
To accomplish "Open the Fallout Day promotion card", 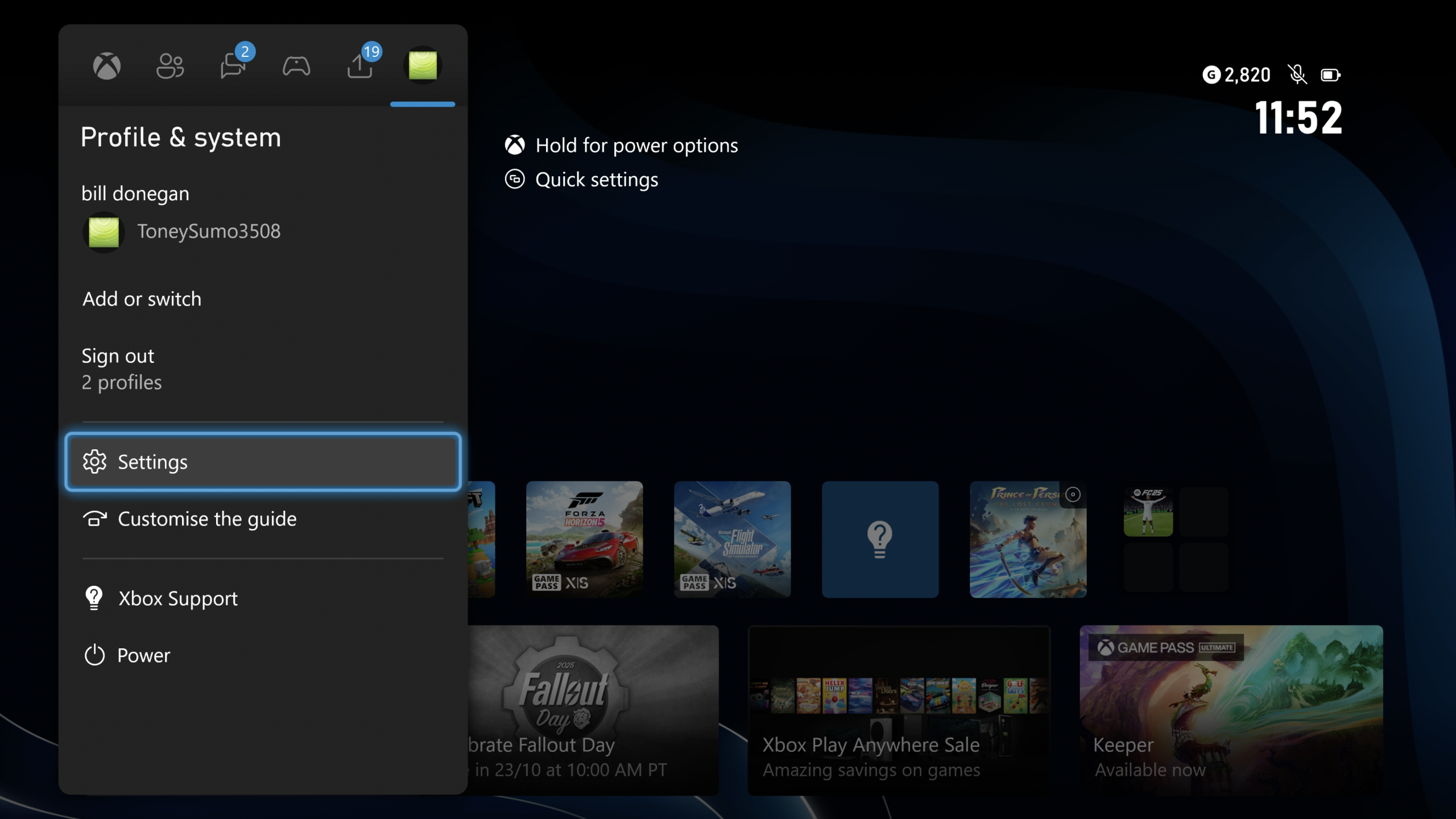I will click(x=593, y=710).
